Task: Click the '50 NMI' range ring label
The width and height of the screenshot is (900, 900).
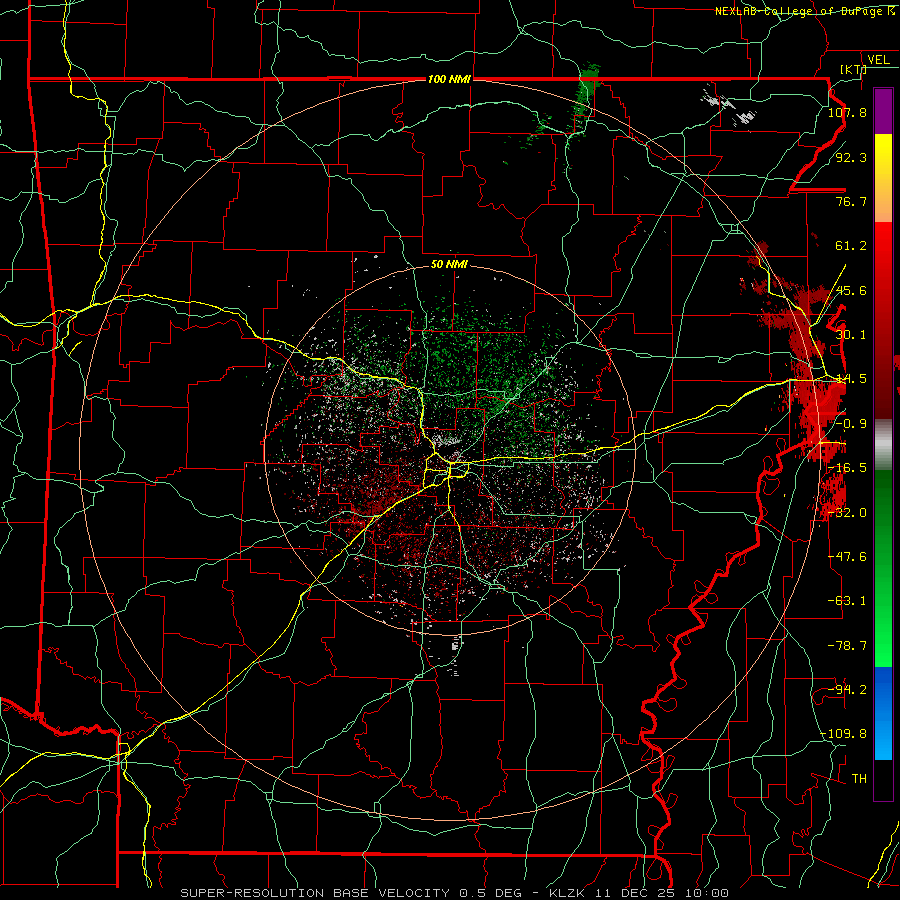Action: (449, 264)
